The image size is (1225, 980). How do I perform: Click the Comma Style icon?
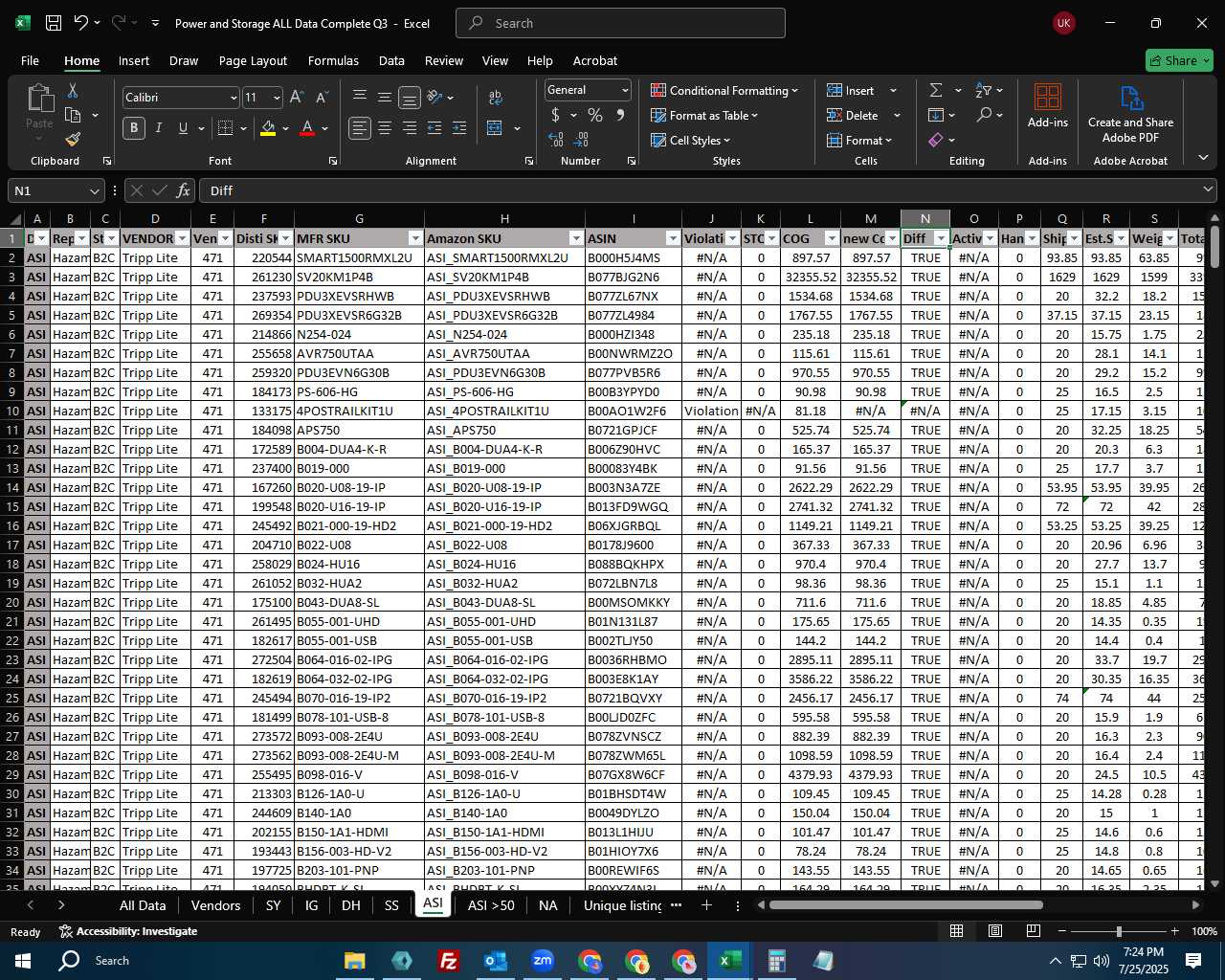pos(620,115)
